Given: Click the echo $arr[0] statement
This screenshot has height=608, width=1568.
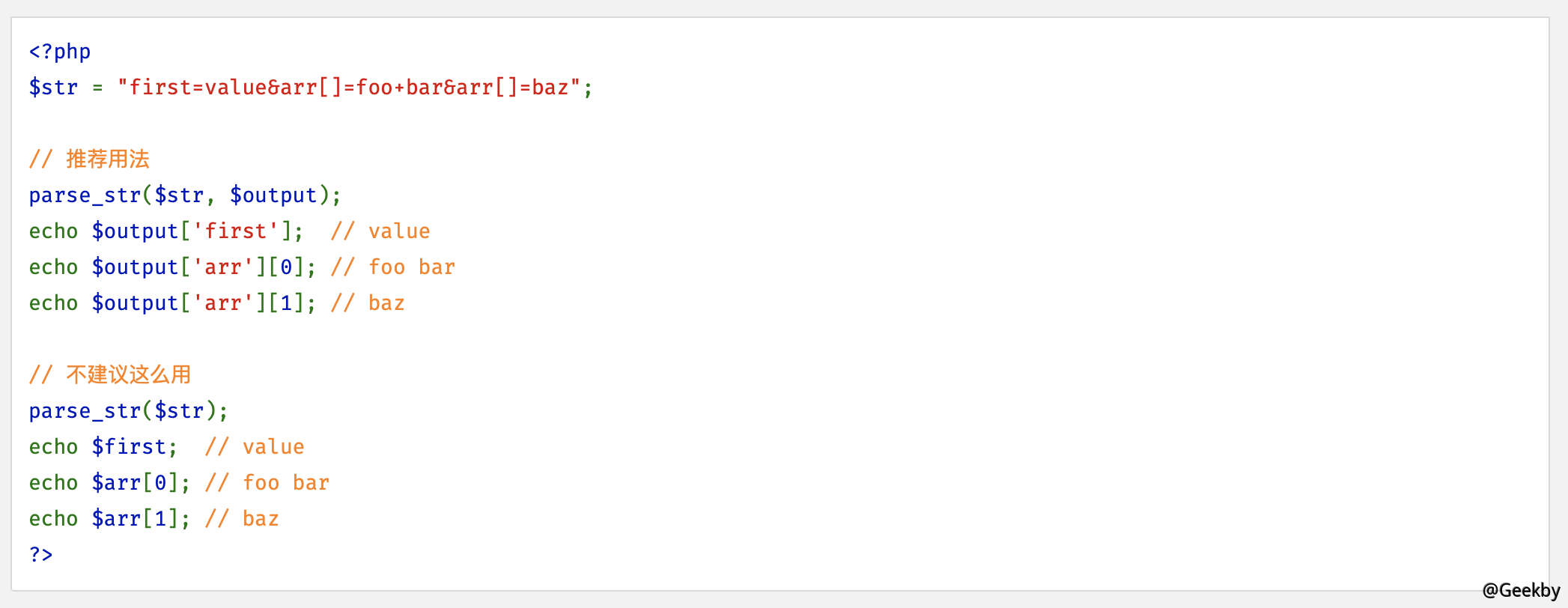Looking at the screenshot, I should (x=110, y=483).
